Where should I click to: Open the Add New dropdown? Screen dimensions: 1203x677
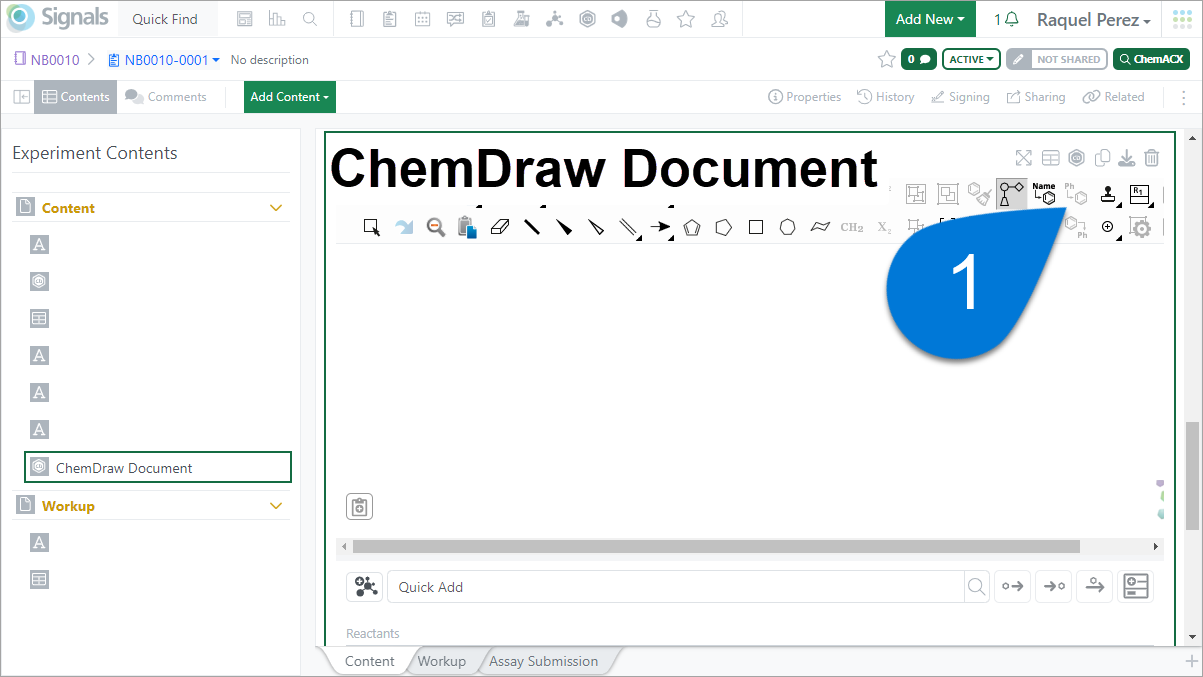pos(930,19)
